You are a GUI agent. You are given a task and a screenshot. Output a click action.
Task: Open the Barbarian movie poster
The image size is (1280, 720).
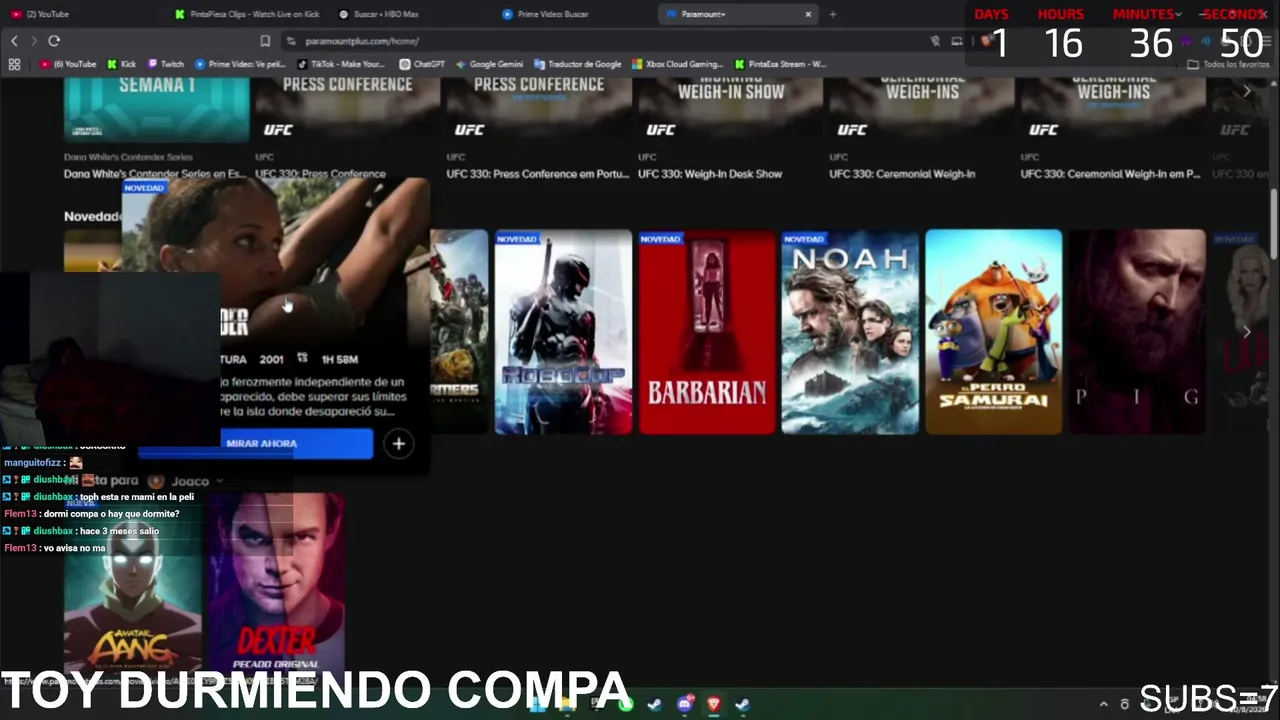click(707, 332)
